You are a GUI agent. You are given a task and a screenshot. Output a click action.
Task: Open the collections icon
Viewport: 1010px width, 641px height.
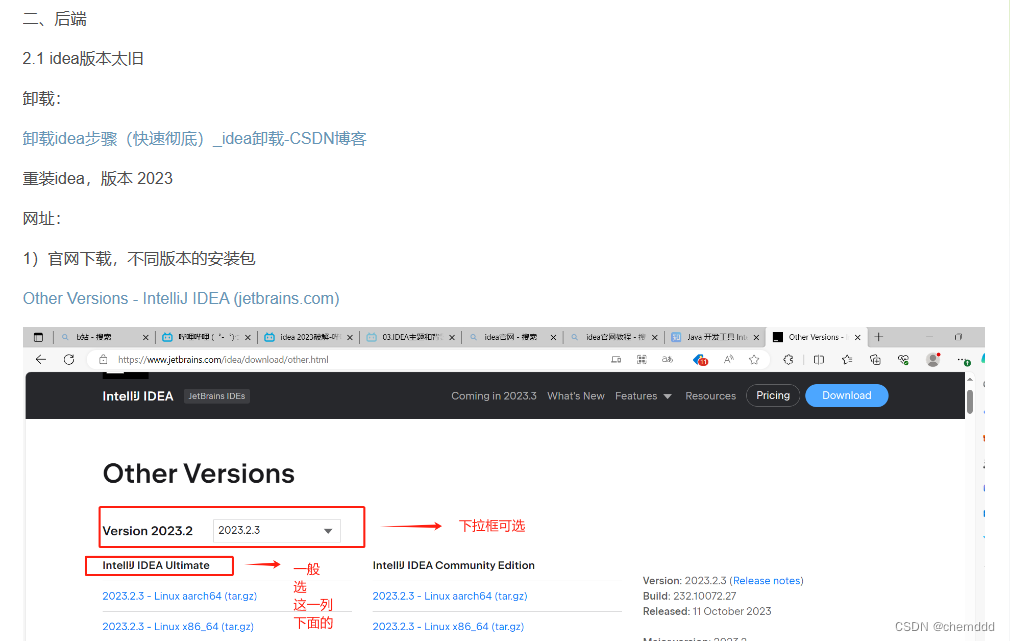pos(875,359)
